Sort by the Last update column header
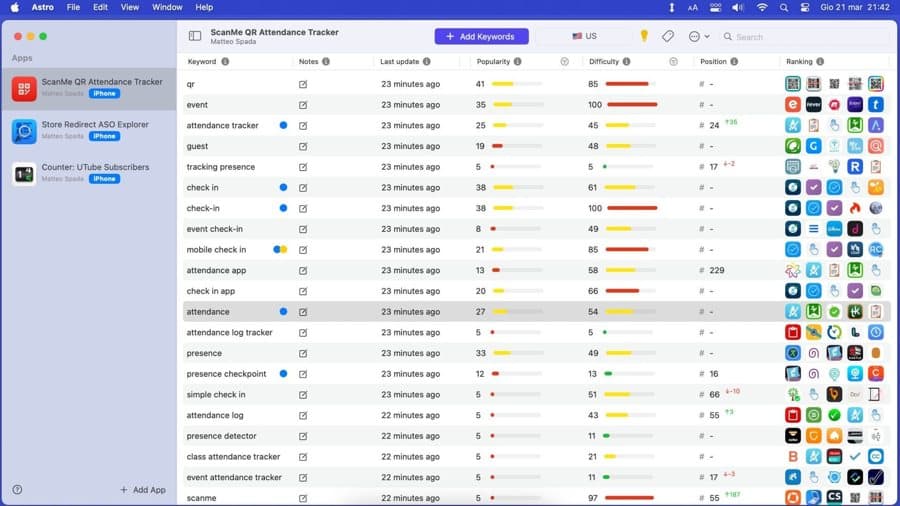Viewport: 900px width, 506px height. 399,61
